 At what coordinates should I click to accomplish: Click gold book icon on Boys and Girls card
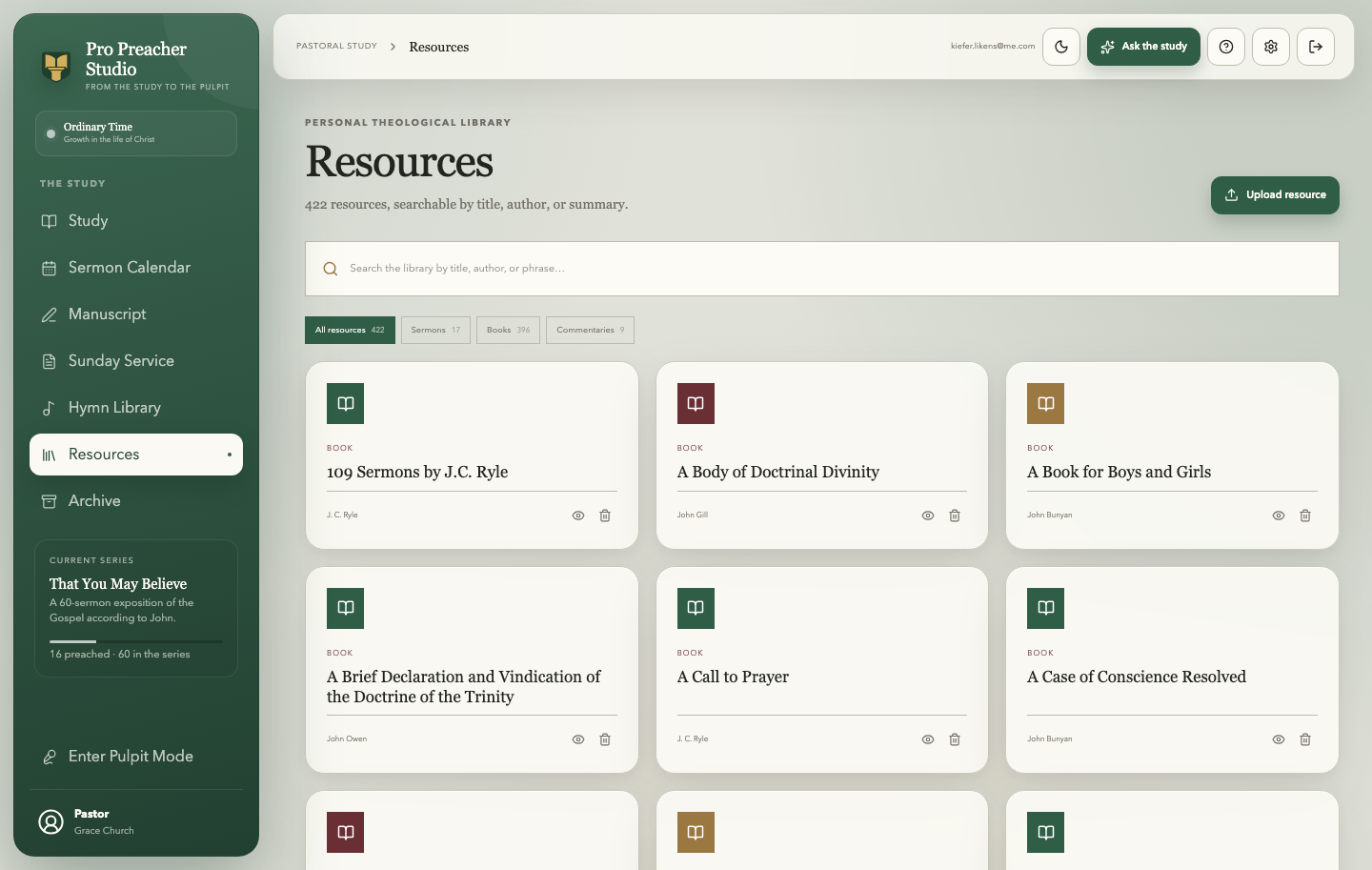click(1045, 404)
